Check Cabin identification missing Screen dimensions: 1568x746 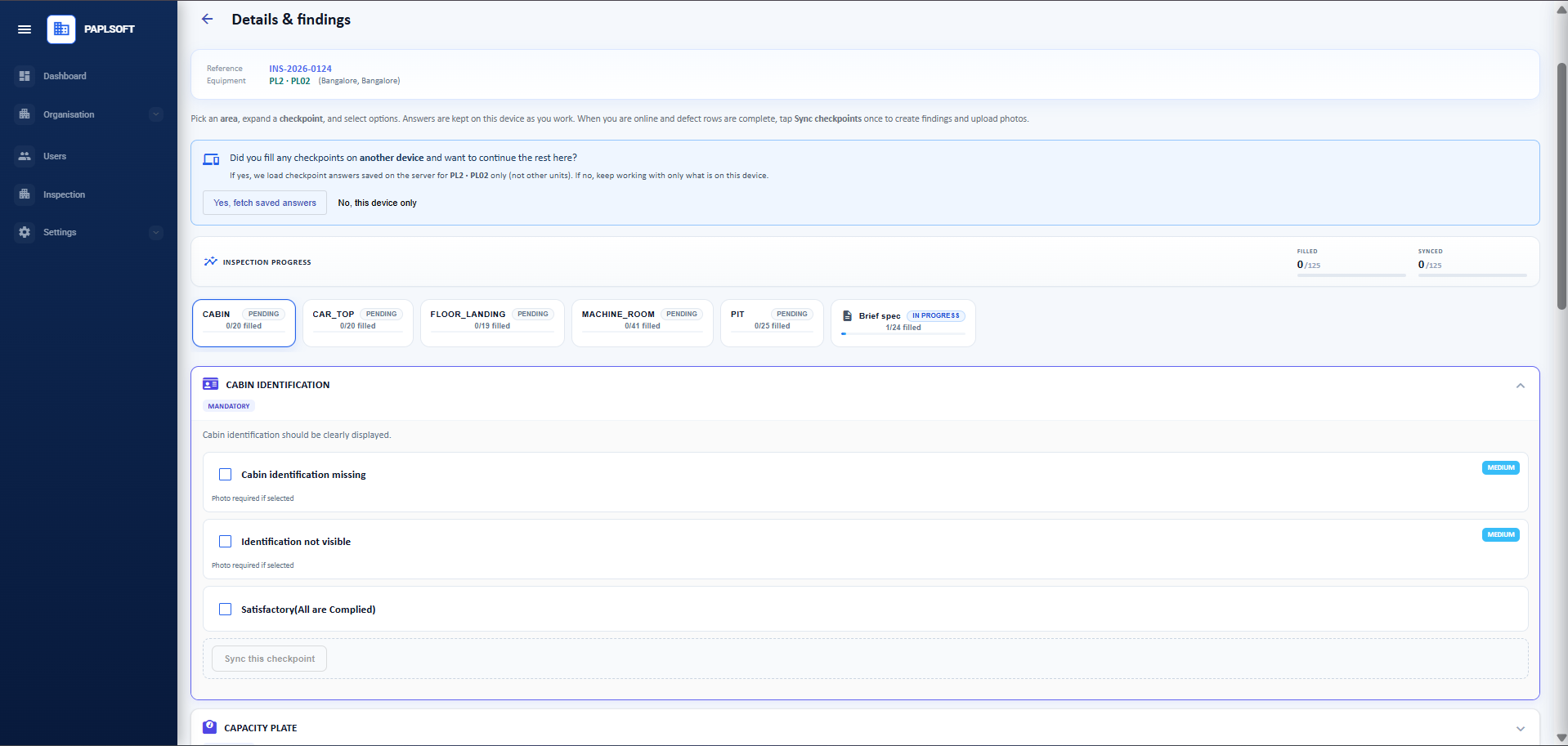225,475
